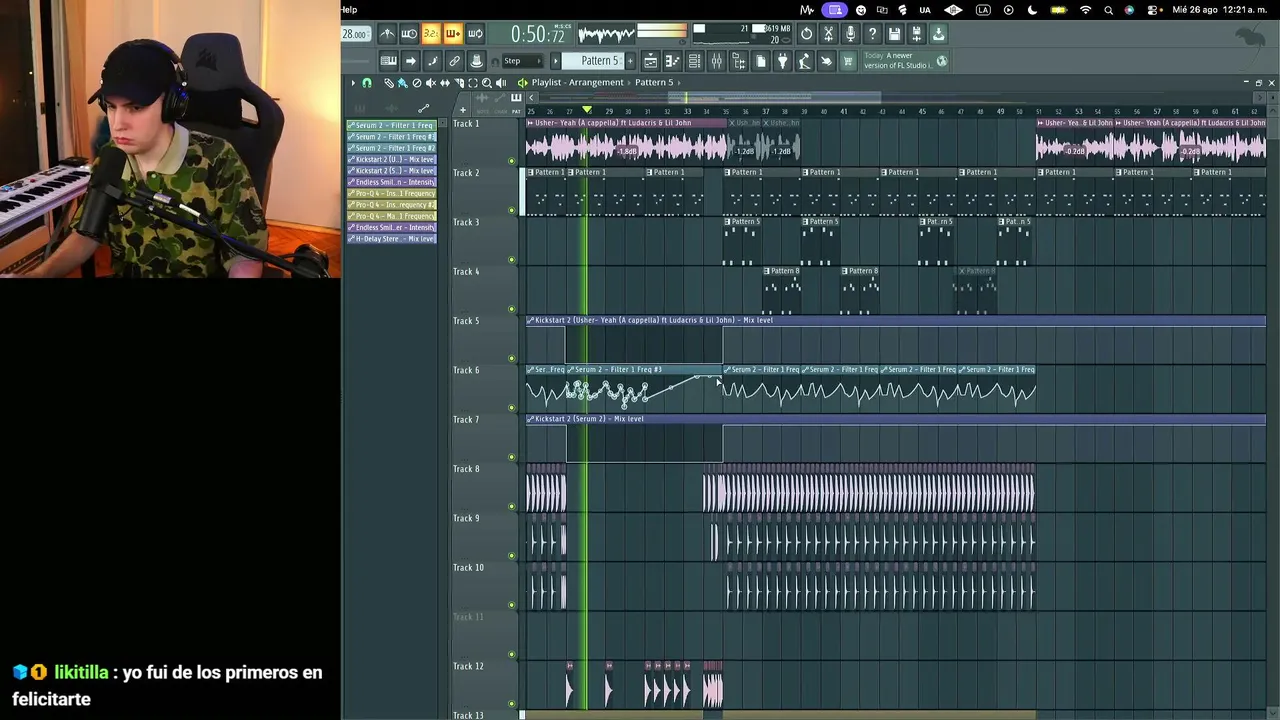
Task: Open the Browser panel from the toolbar
Action: pyautogui.click(x=738, y=61)
